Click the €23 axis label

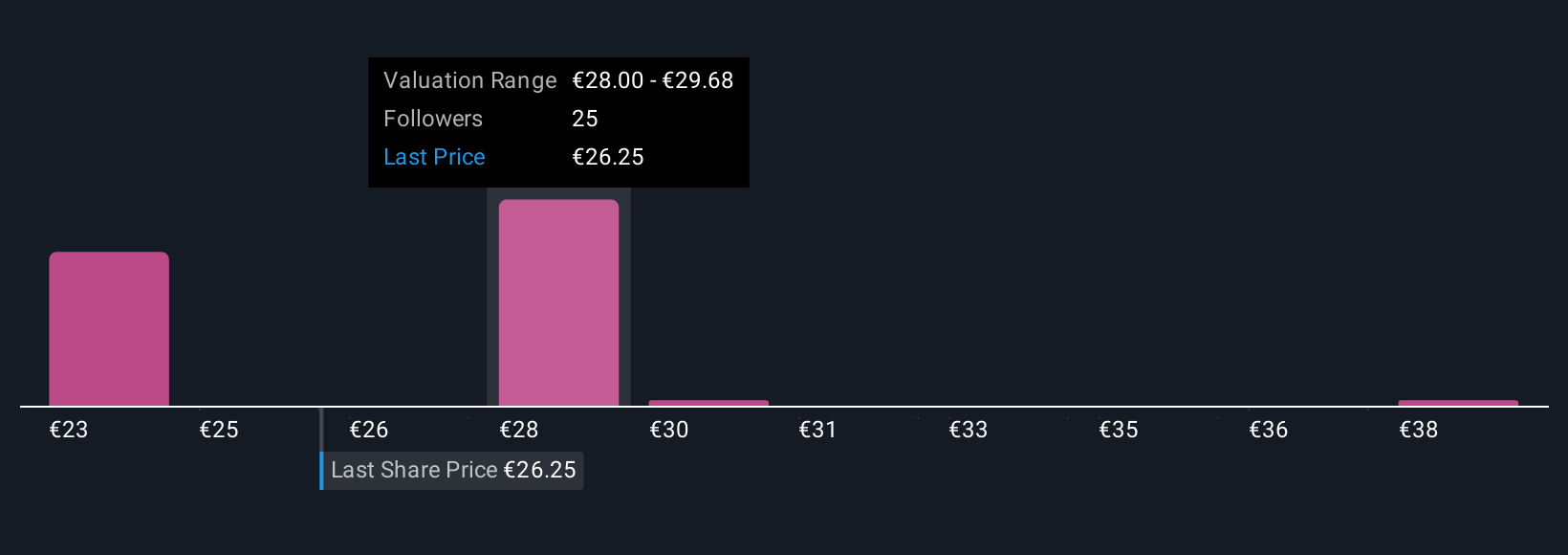(x=69, y=430)
